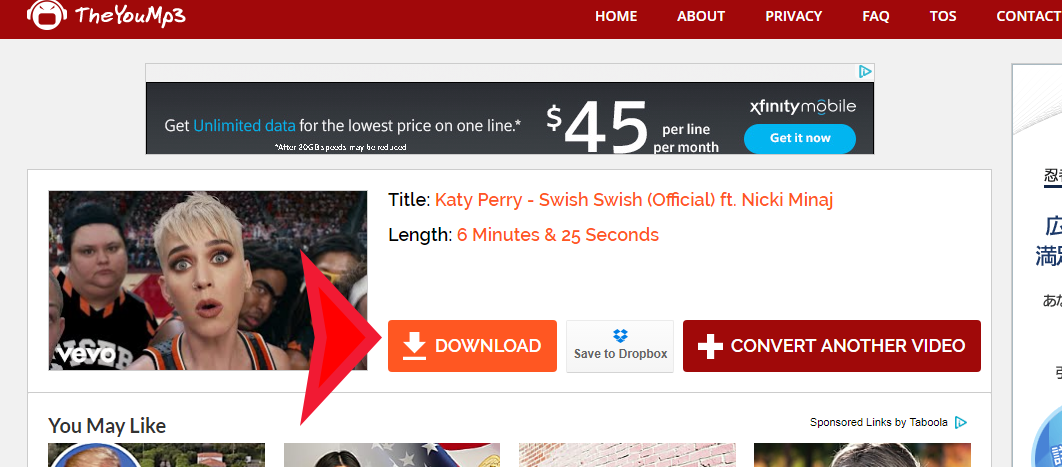Open the ABOUT page from navigation

pos(701,16)
